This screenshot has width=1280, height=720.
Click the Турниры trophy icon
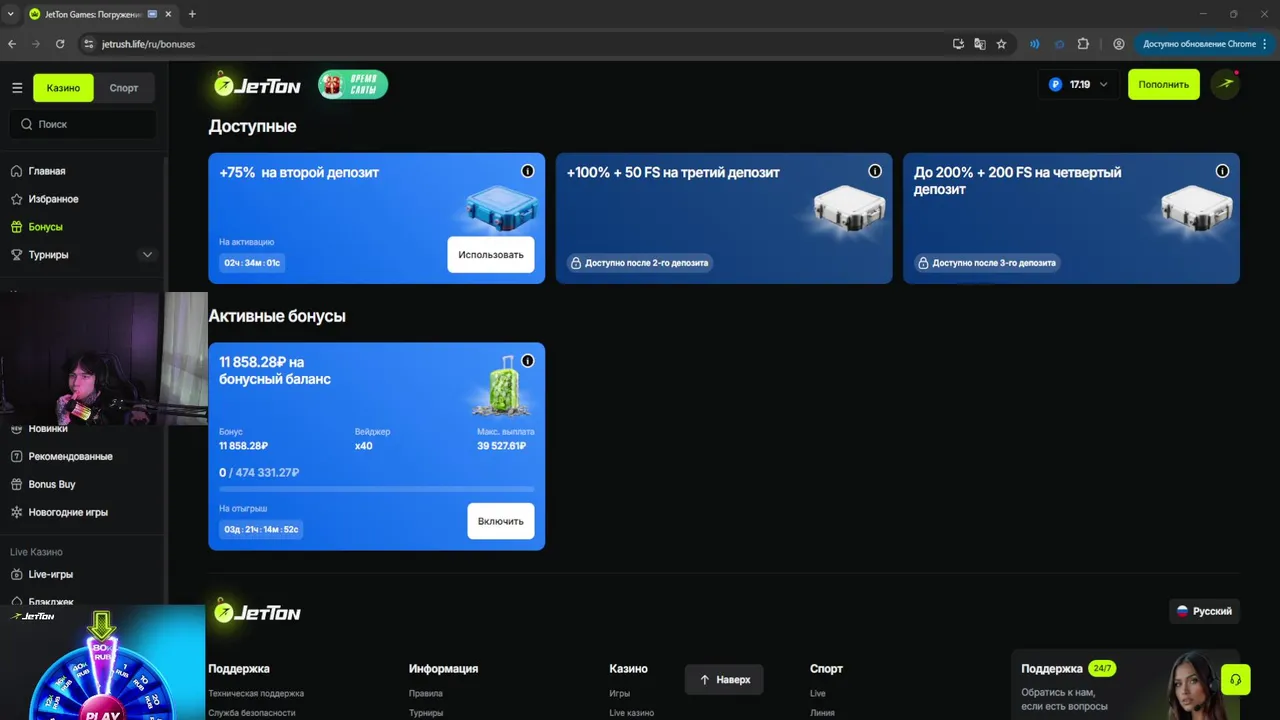17,255
